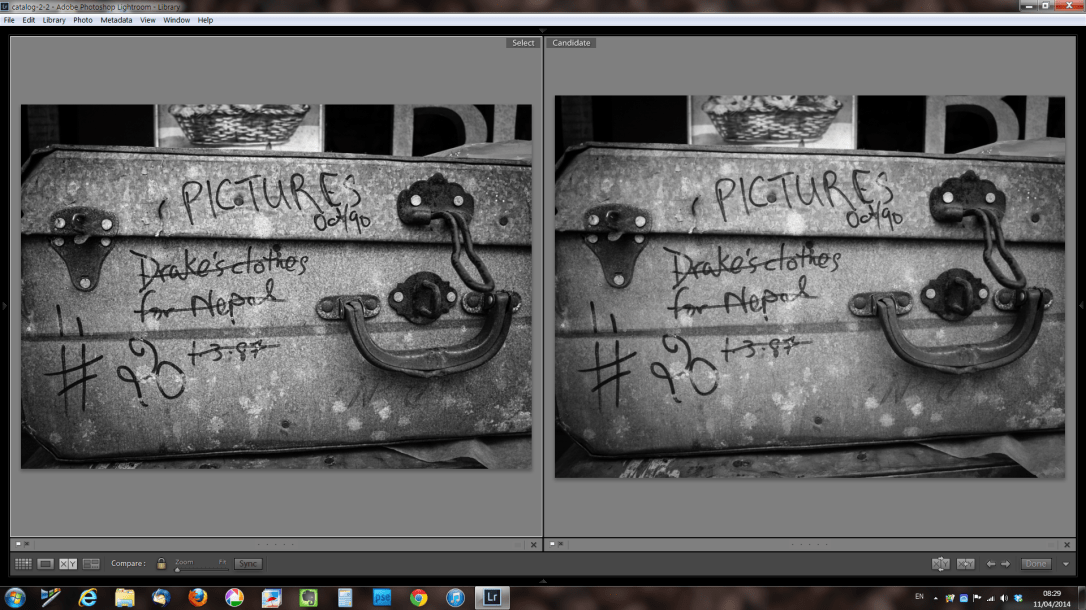Swap Select and Candidate with the swap icon

coord(941,562)
